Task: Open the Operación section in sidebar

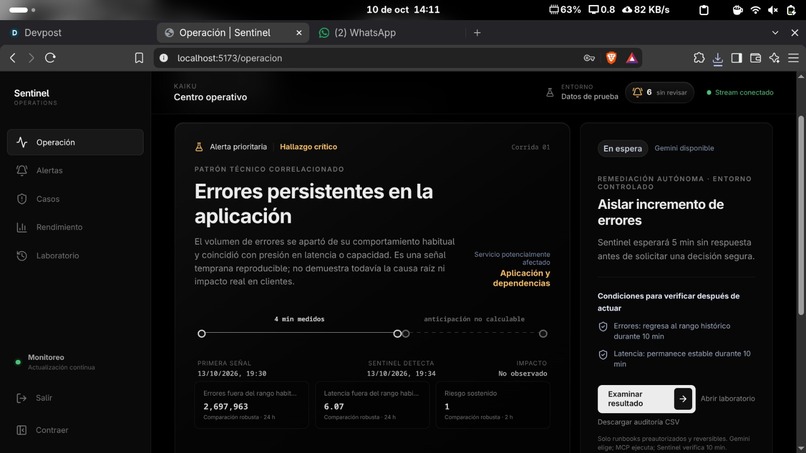Action: click(x=75, y=142)
